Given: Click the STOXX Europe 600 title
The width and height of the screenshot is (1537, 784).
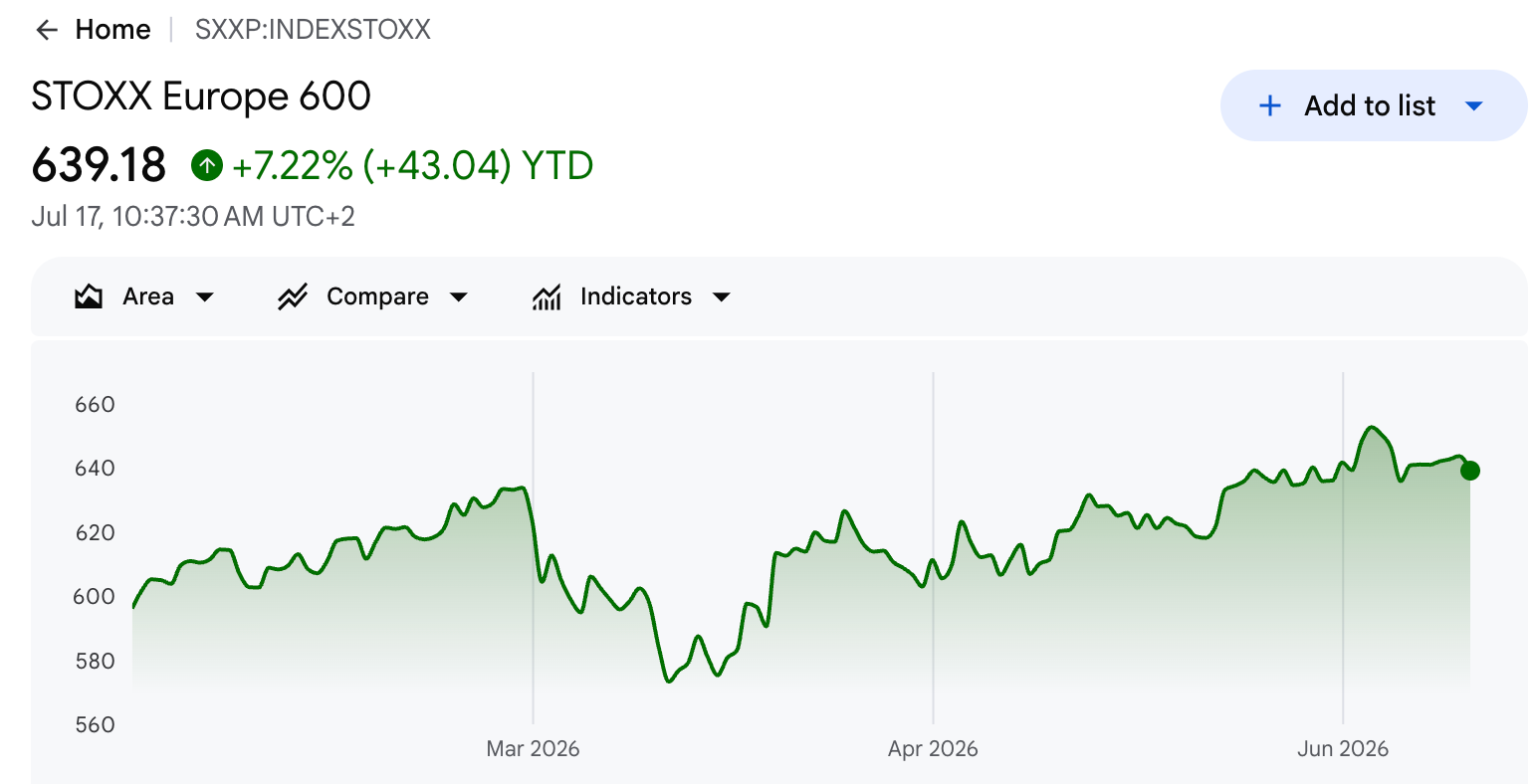Looking at the screenshot, I should click(x=201, y=97).
